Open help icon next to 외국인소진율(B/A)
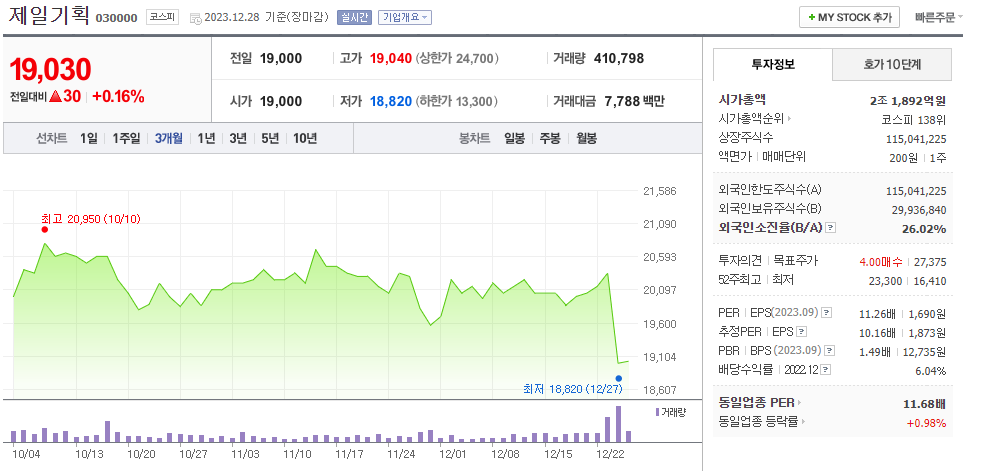The height and width of the screenshot is (471, 985). (x=831, y=228)
